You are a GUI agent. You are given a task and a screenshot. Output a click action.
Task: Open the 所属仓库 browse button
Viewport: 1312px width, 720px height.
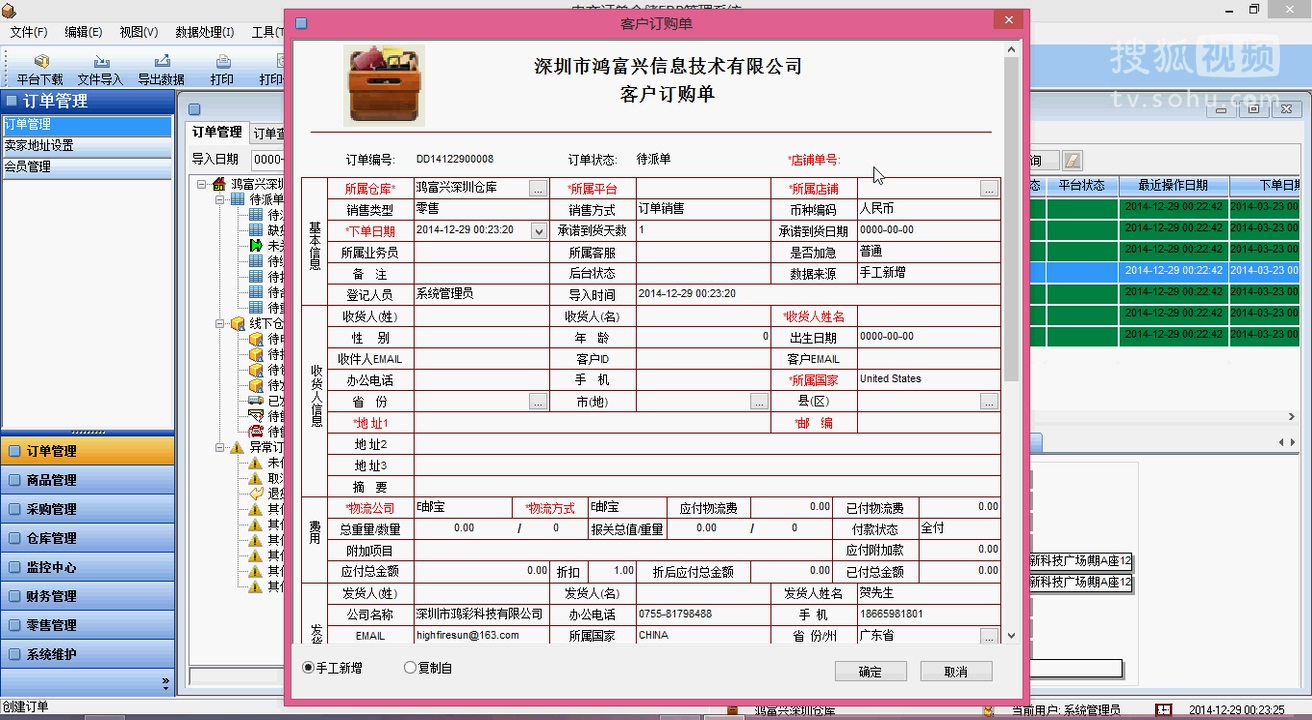(x=538, y=188)
